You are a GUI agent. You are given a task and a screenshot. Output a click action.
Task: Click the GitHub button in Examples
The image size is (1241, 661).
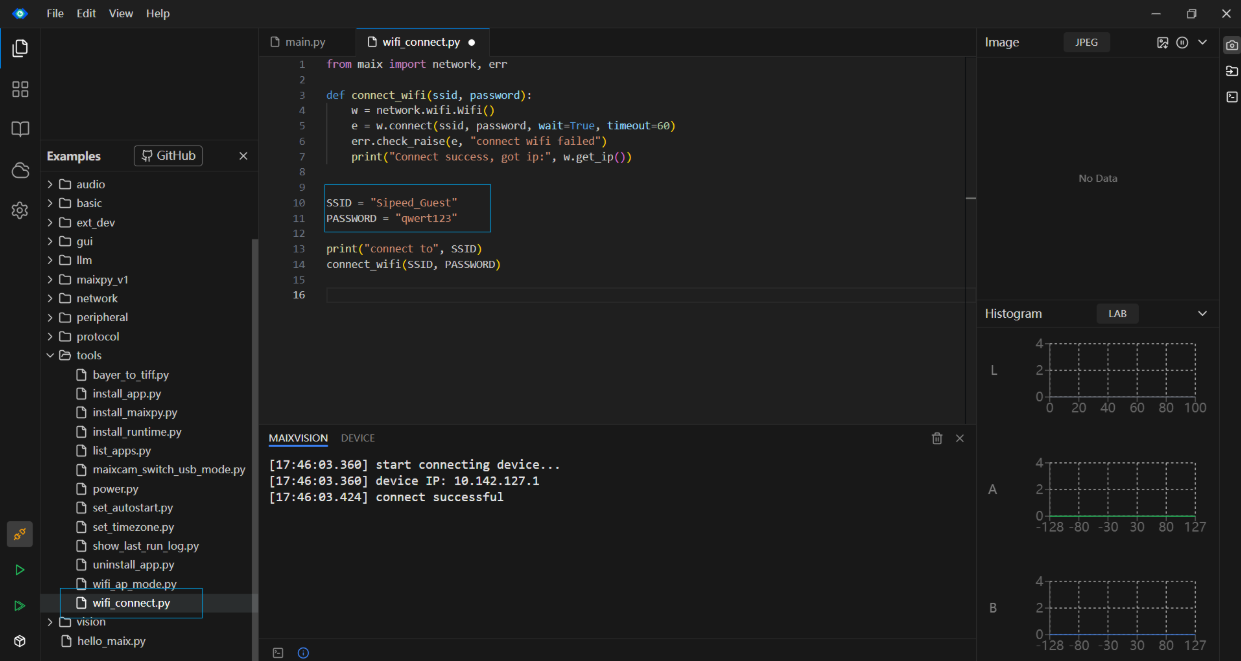pyautogui.click(x=169, y=156)
